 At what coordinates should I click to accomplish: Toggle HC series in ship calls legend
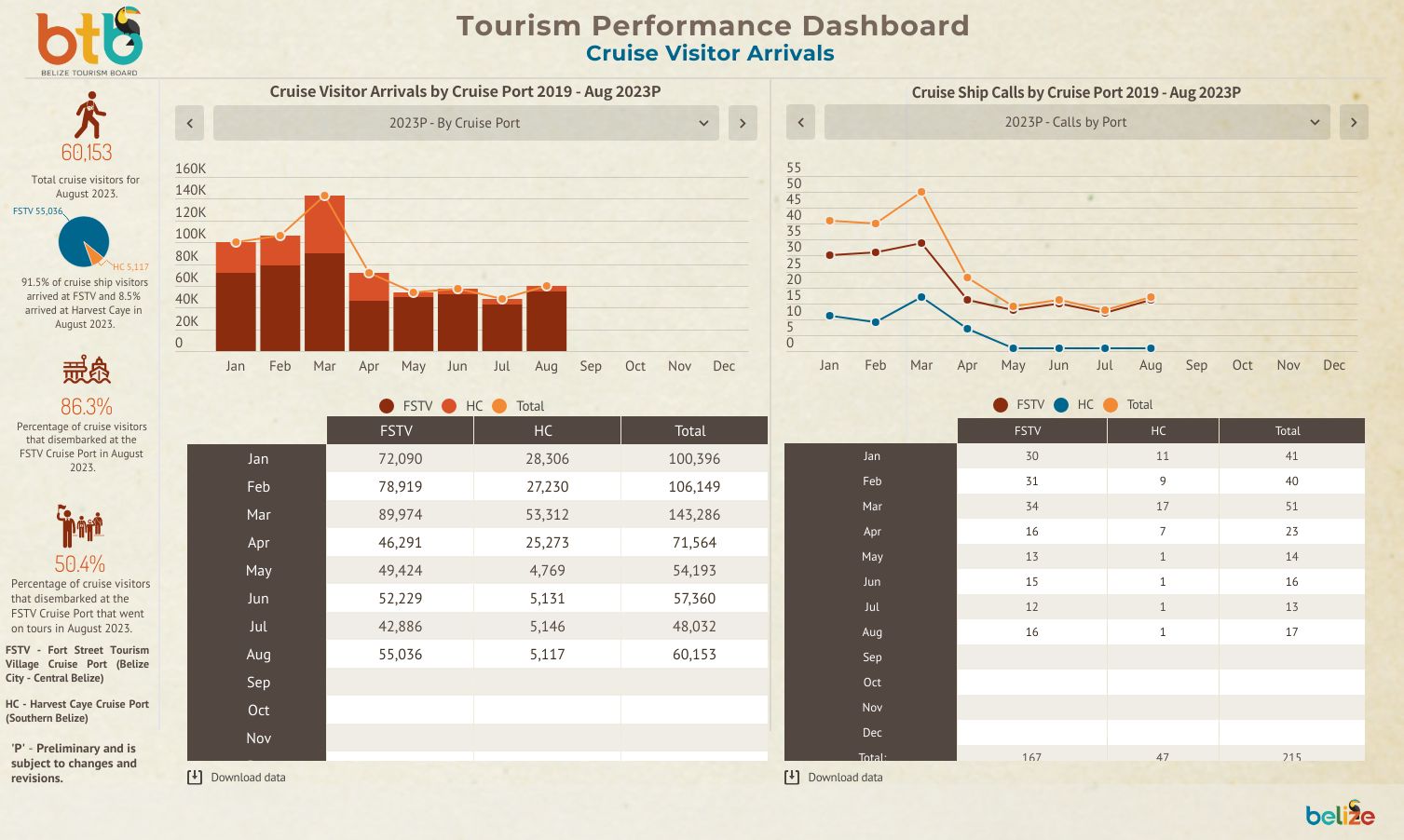(x=1074, y=404)
